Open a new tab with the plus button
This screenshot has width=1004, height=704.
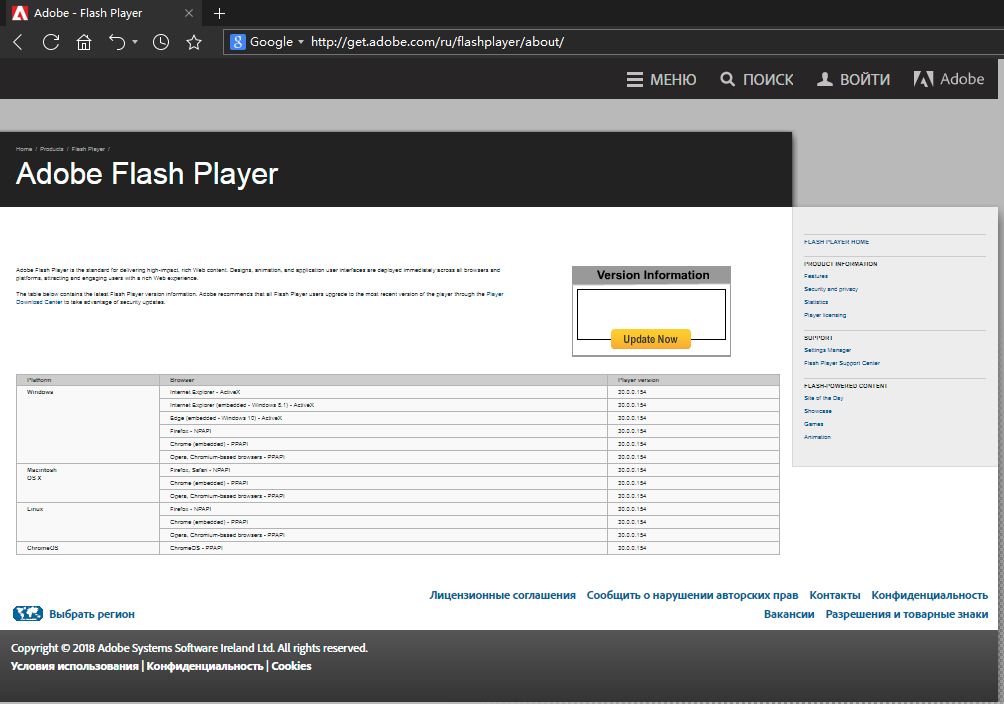pos(220,13)
